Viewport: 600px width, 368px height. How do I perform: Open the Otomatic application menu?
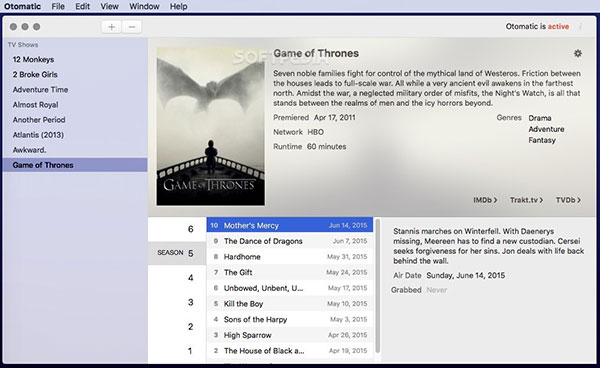(x=22, y=7)
